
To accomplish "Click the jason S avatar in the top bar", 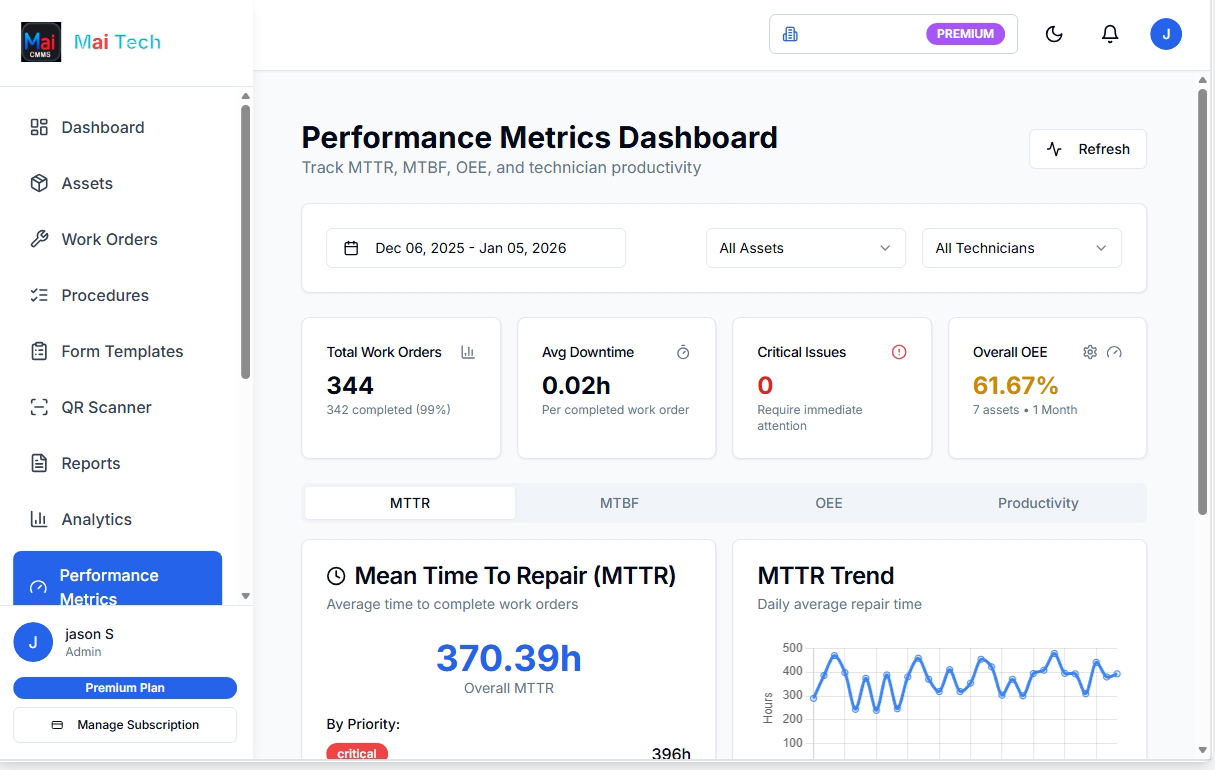I will 1166,33.
